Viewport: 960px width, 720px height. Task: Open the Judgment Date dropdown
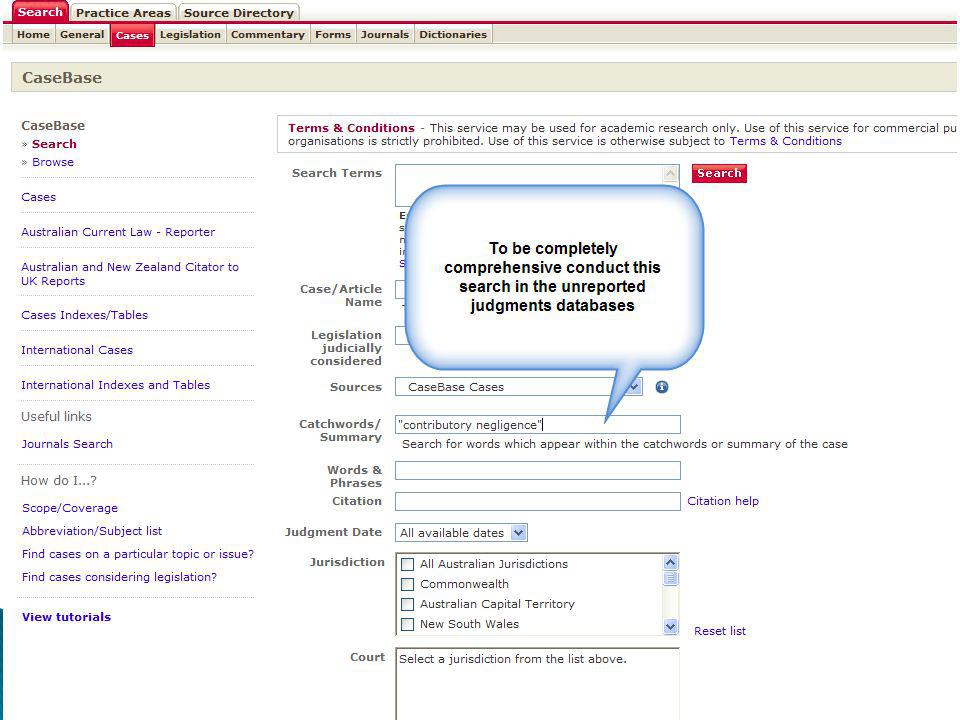click(461, 533)
